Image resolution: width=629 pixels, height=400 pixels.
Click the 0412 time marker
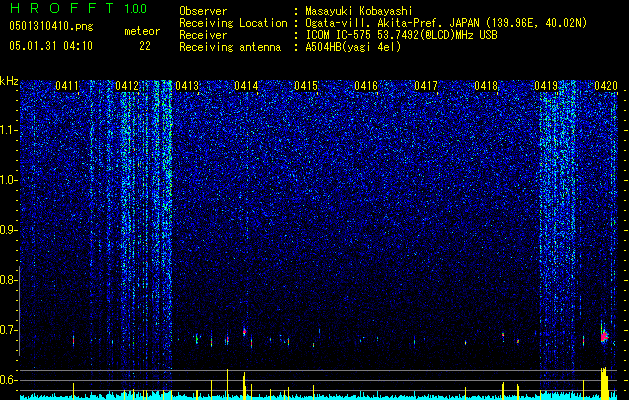[x=127, y=86]
